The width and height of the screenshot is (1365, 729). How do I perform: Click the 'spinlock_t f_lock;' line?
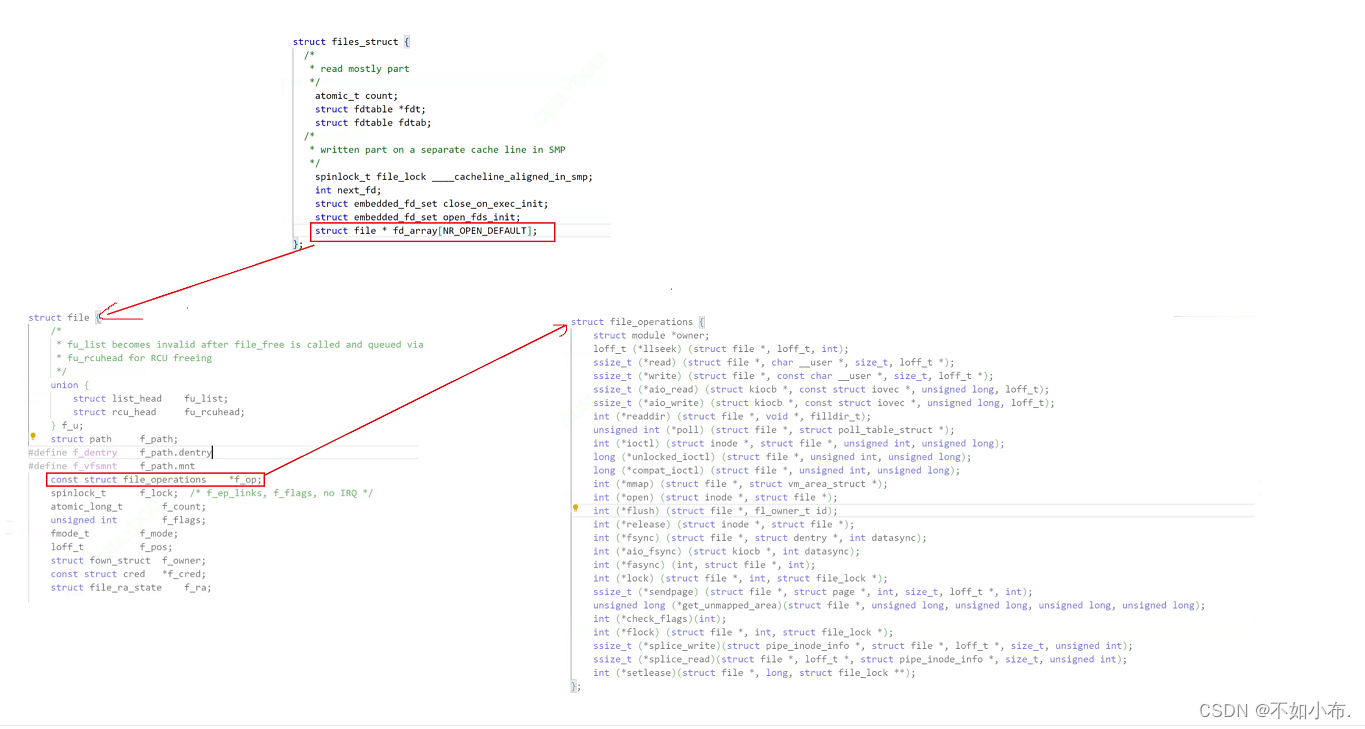point(212,493)
